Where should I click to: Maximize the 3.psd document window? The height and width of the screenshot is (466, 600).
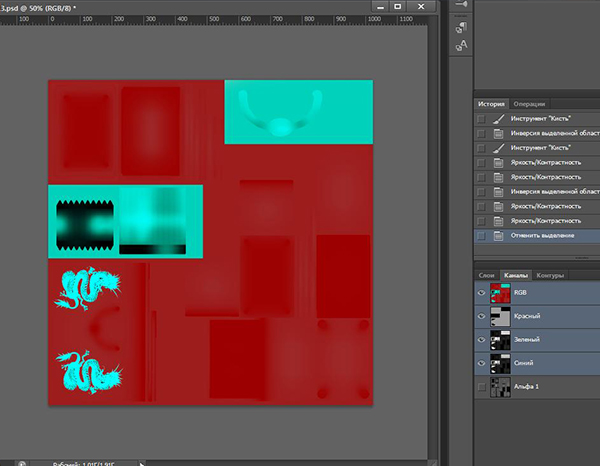click(397, 6)
